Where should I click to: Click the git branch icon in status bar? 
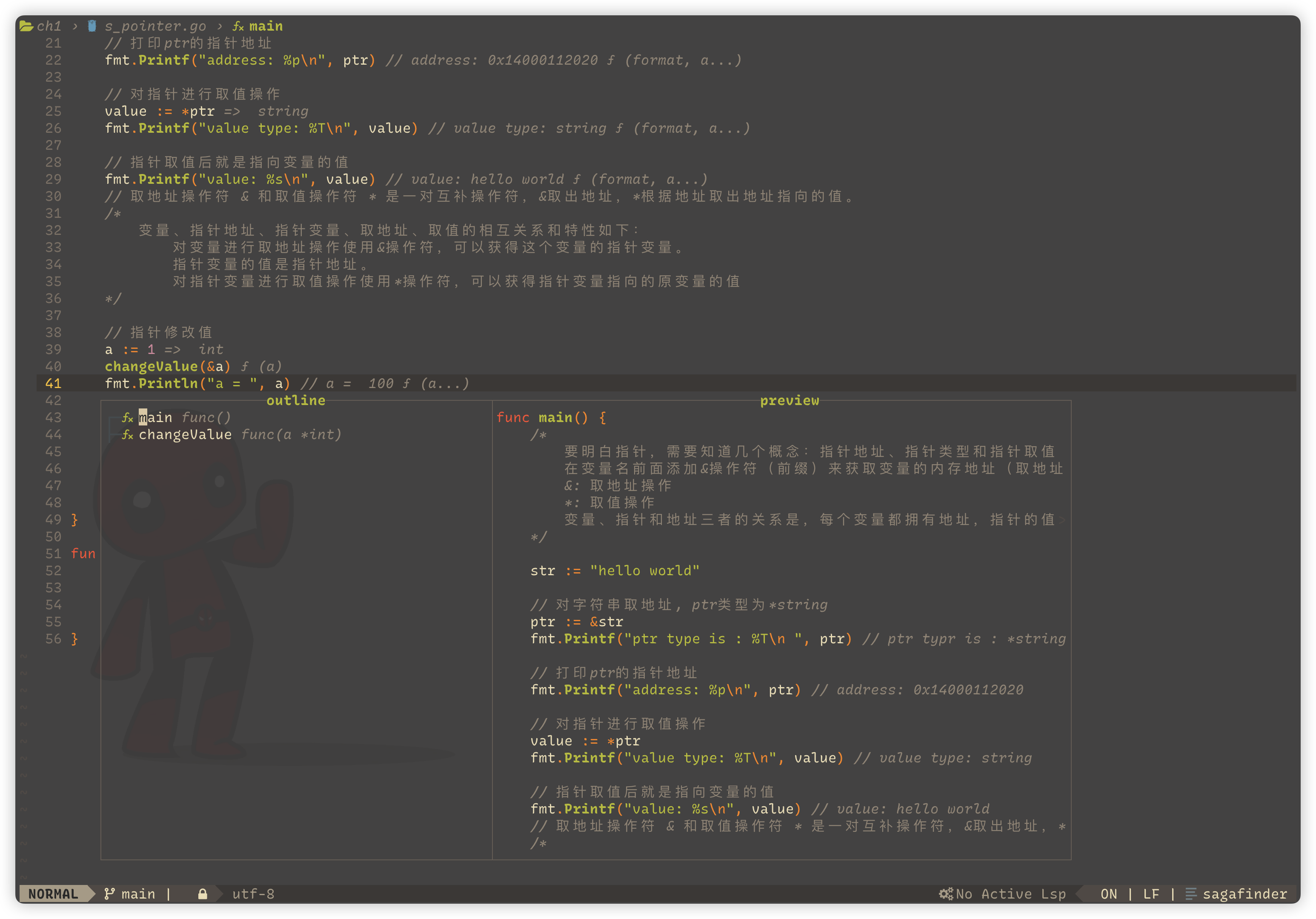[109, 894]
